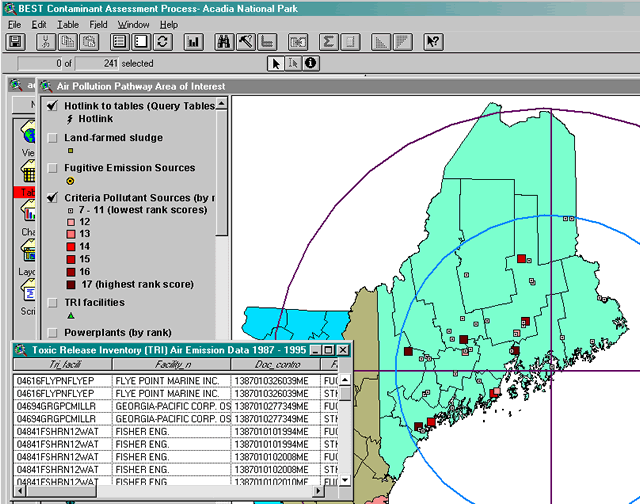Screen dimensions: 640x504
Task: Click the selected records count field
Action: point(40,64)
